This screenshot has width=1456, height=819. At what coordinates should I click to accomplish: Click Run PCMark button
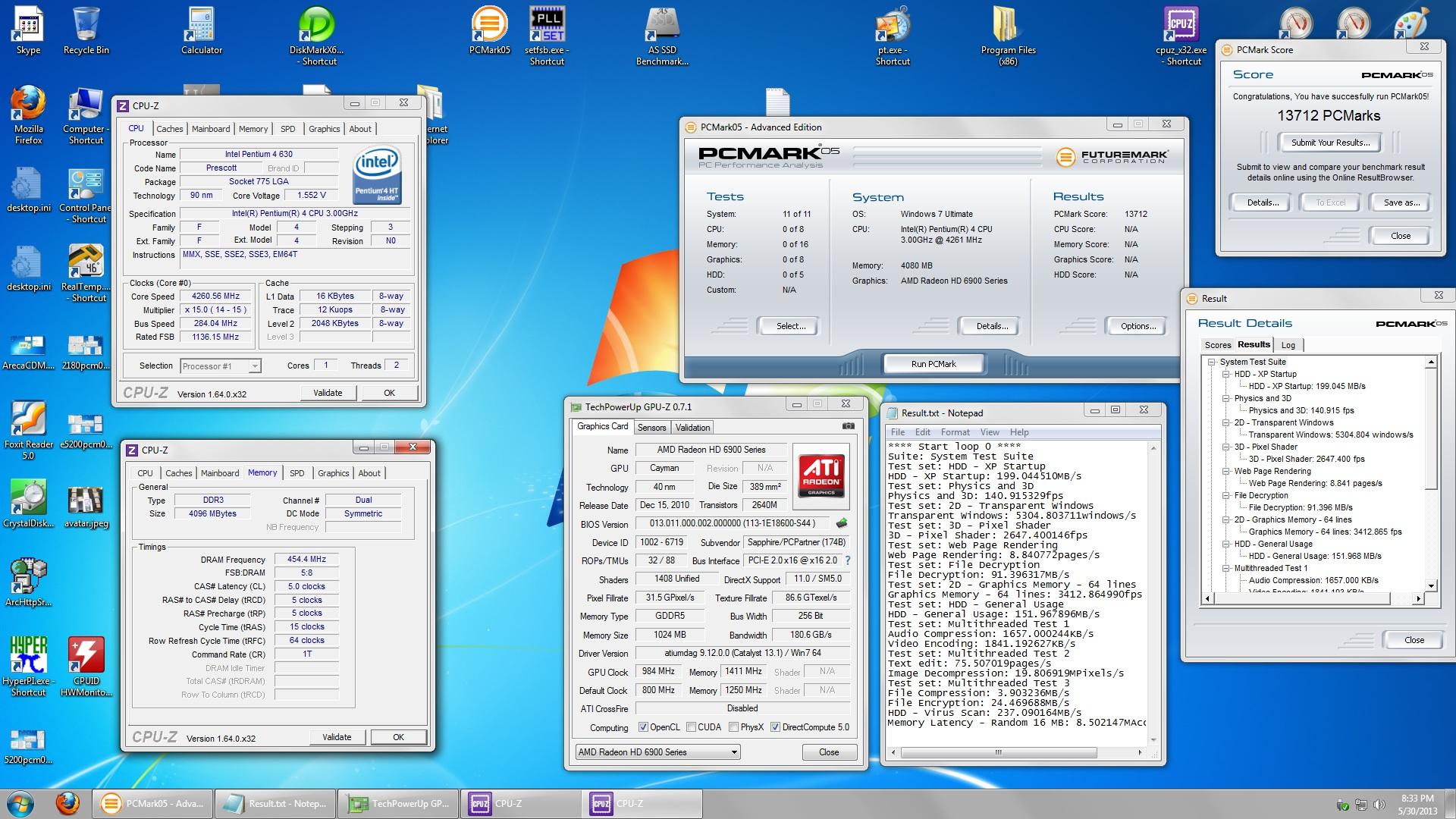coord(934,364)
